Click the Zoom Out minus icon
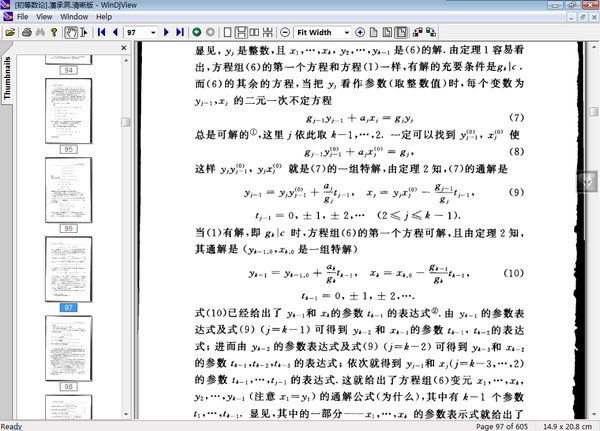Screen dimensions: 600x431 coord(285,33)
